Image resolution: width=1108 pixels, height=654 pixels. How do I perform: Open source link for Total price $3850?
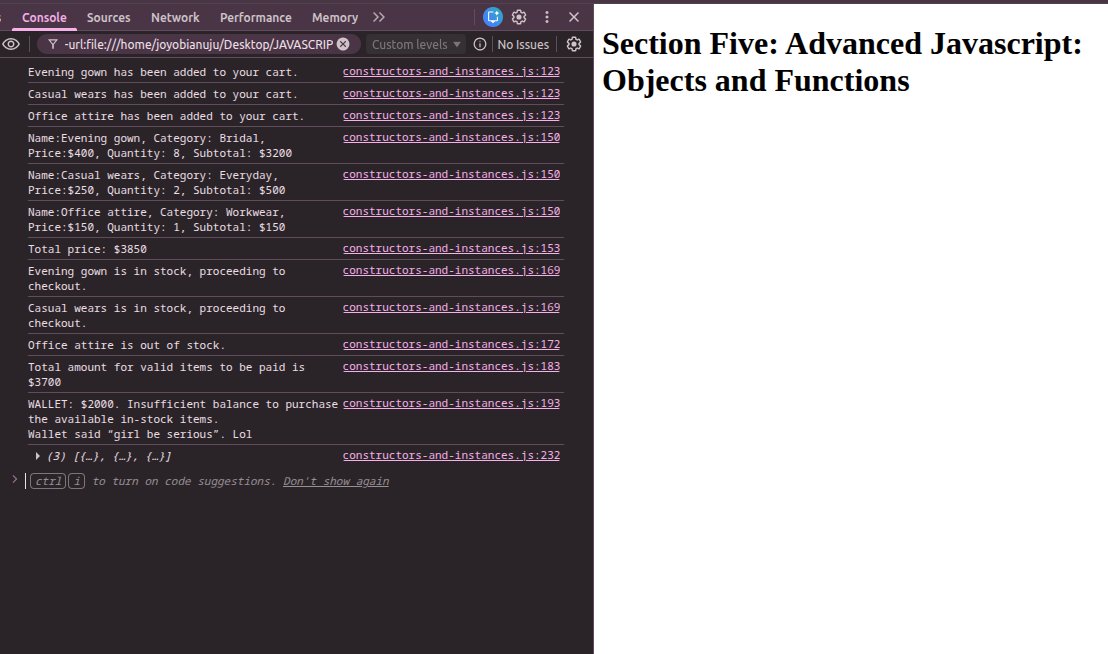tap(451, 249)
